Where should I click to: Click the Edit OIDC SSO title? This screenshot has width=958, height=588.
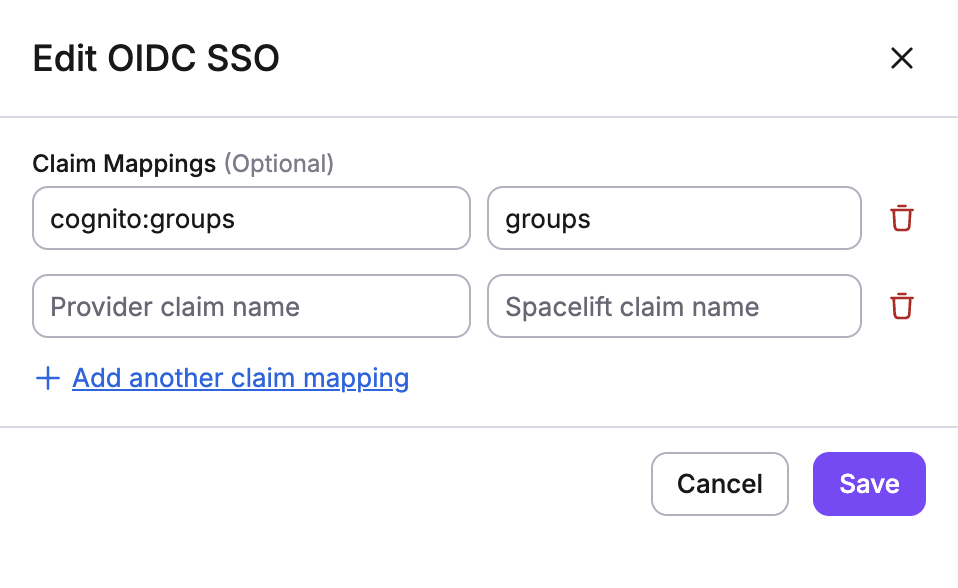click(155, 58)
